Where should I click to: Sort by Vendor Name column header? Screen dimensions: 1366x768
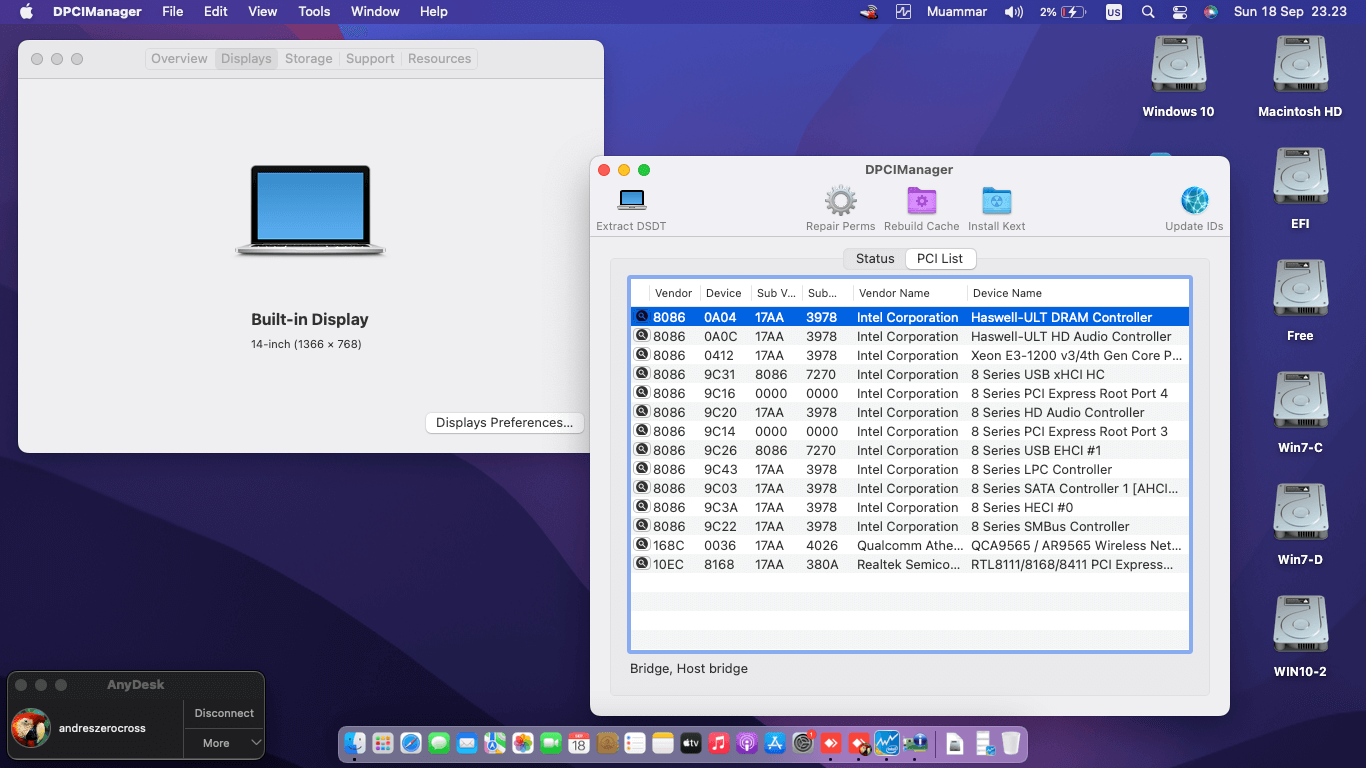[910, 293]
